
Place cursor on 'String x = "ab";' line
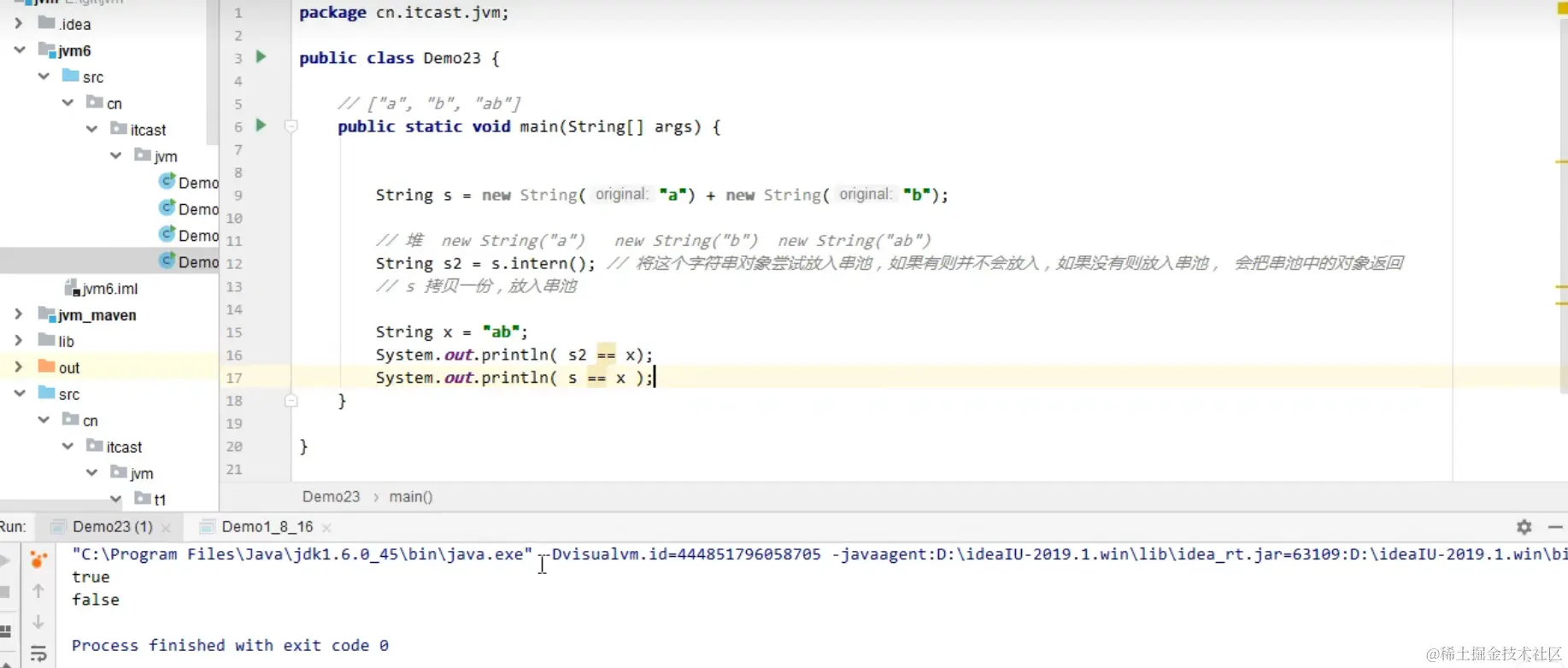(452, 331)
